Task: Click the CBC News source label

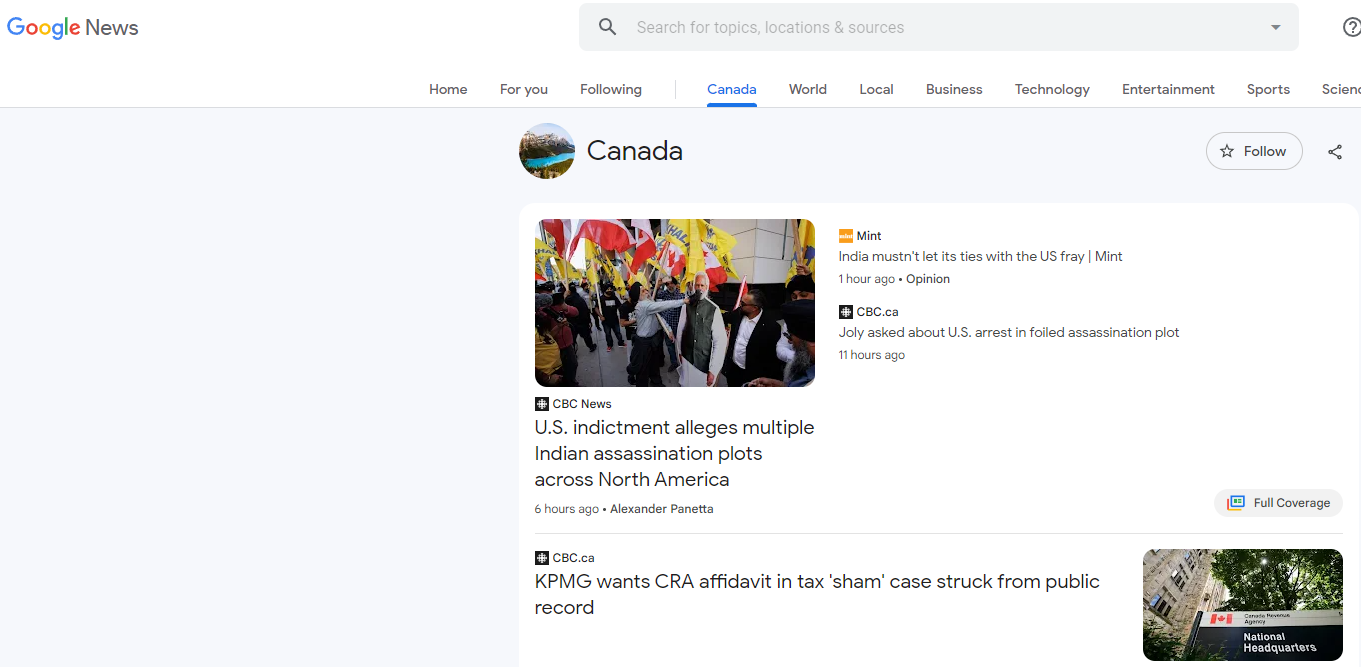Action: 582,404
